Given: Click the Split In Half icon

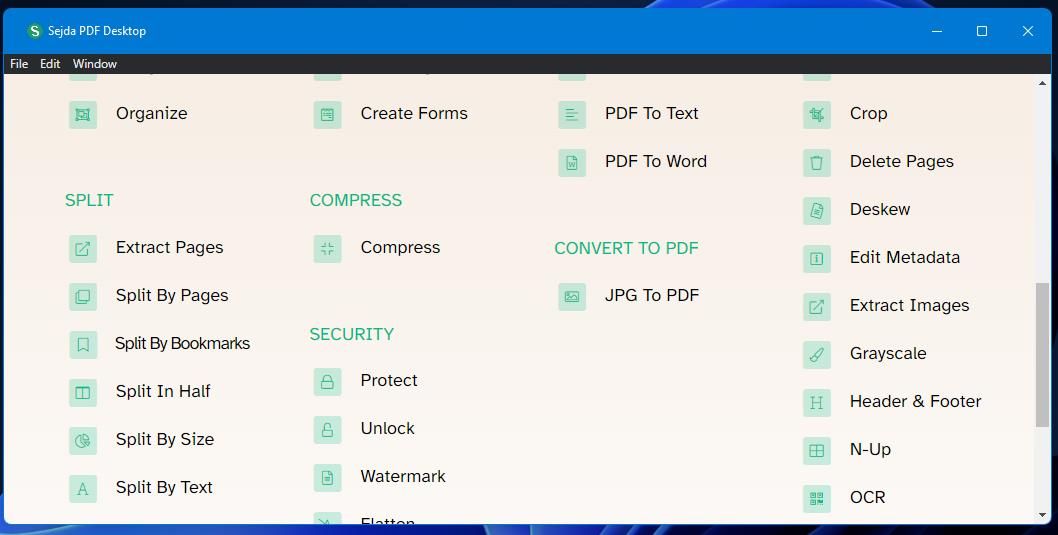Looking at the screenshot, I should 83,393.
